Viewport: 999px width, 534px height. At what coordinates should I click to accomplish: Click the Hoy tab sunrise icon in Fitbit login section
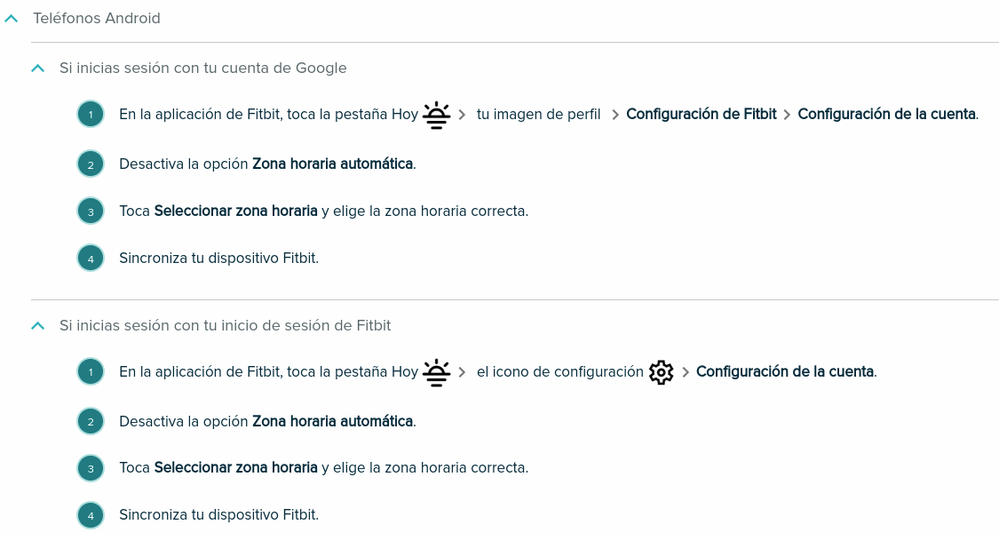[x=436, y=372]
